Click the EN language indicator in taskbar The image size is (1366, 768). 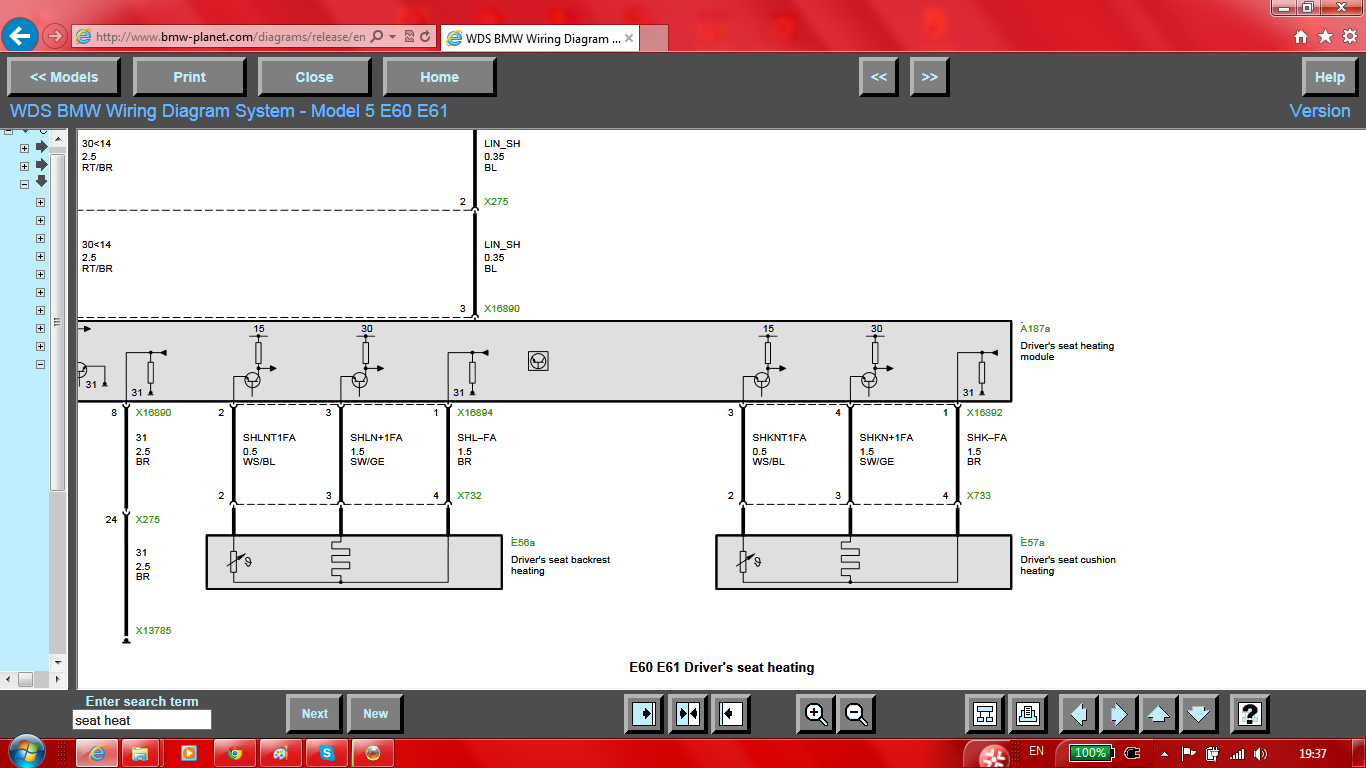[x=1036, y=751]
